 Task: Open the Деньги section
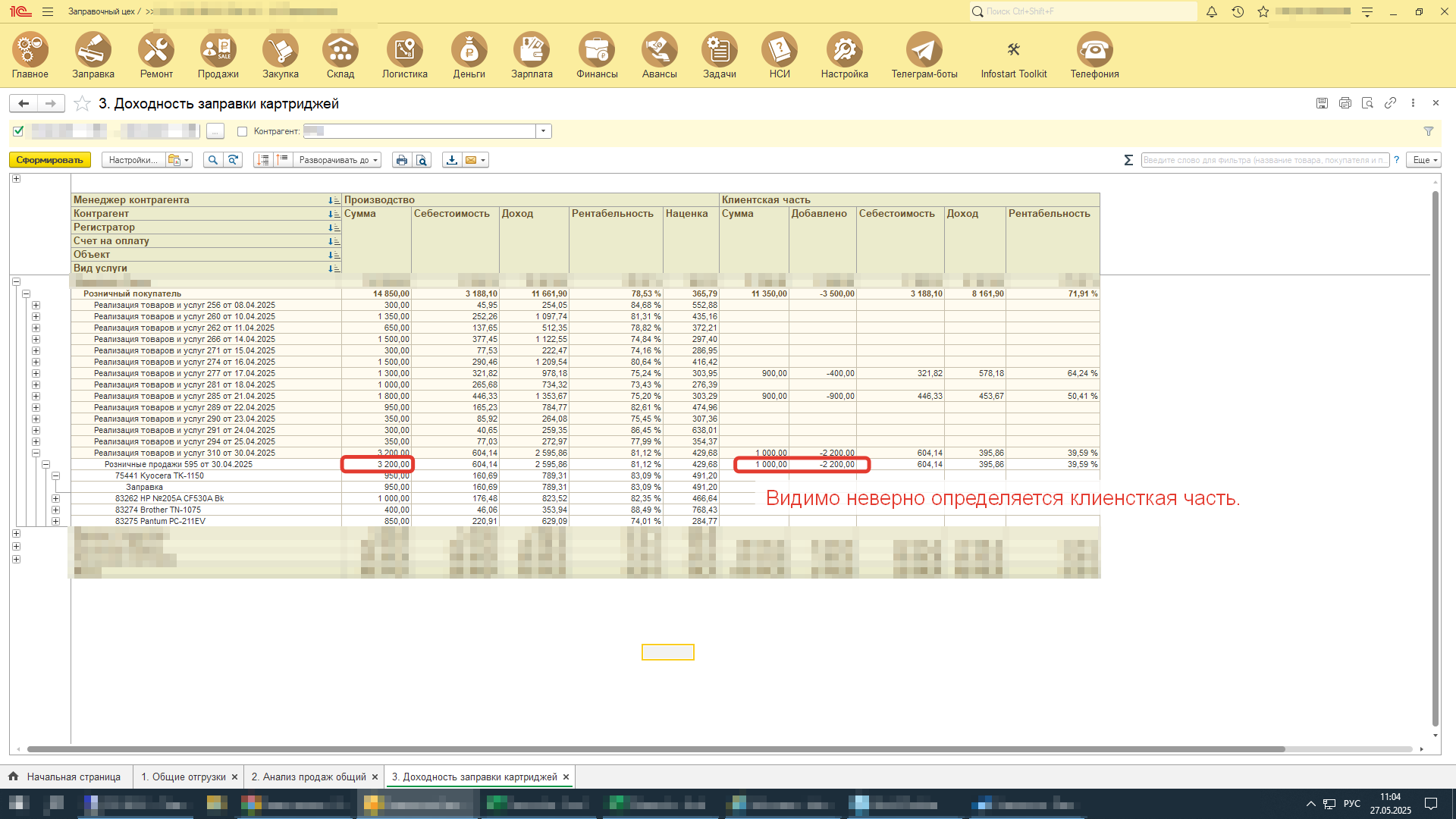point(469,55)
